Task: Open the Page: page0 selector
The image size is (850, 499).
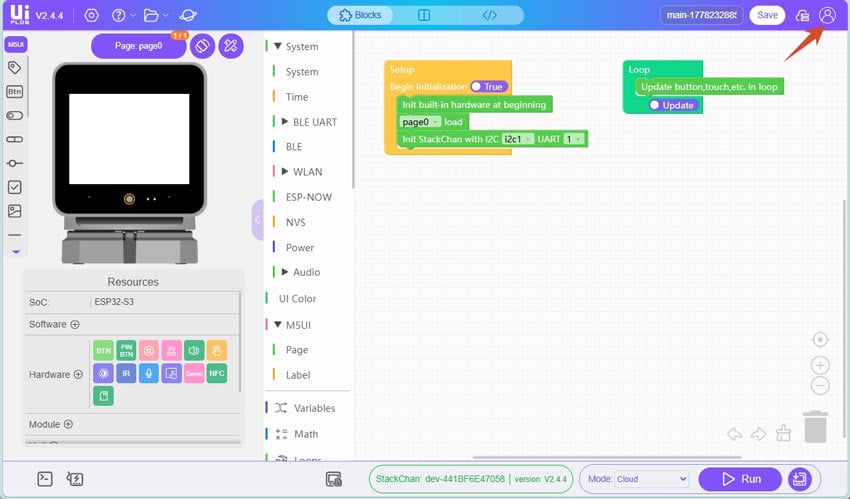Action: [x=138, y=46]
